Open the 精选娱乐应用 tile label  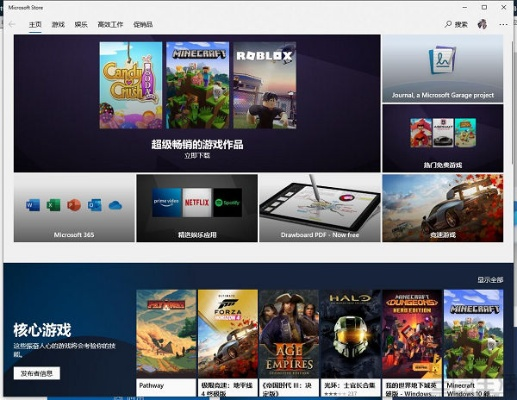(x=197, y=235)
